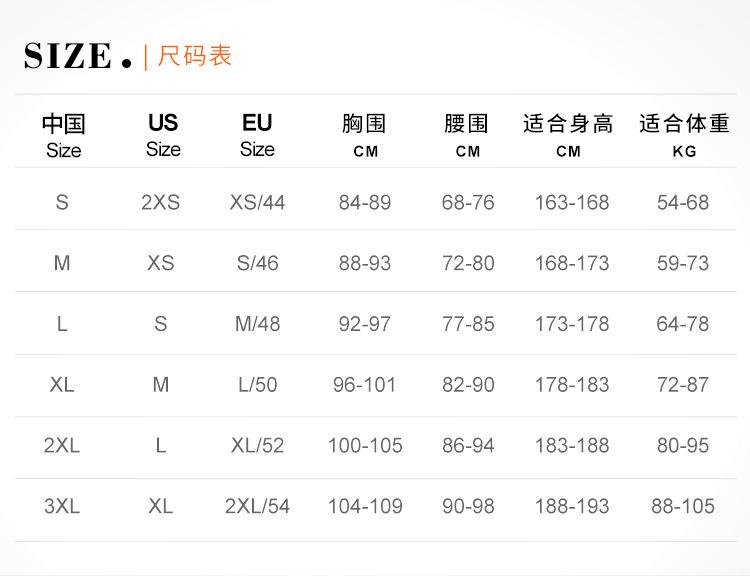Select the EU Size column header
Screen dimensions: 750x576
coord(257,135)
